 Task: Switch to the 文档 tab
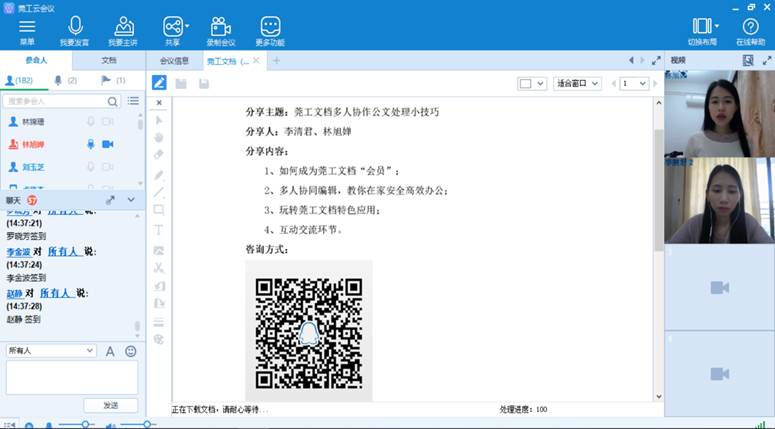[109, 61]
